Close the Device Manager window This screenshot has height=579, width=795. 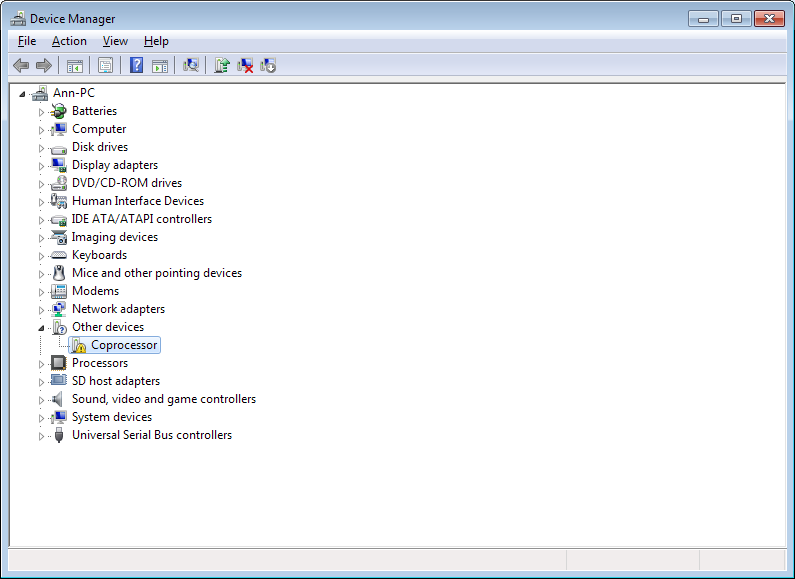point(769,19)
